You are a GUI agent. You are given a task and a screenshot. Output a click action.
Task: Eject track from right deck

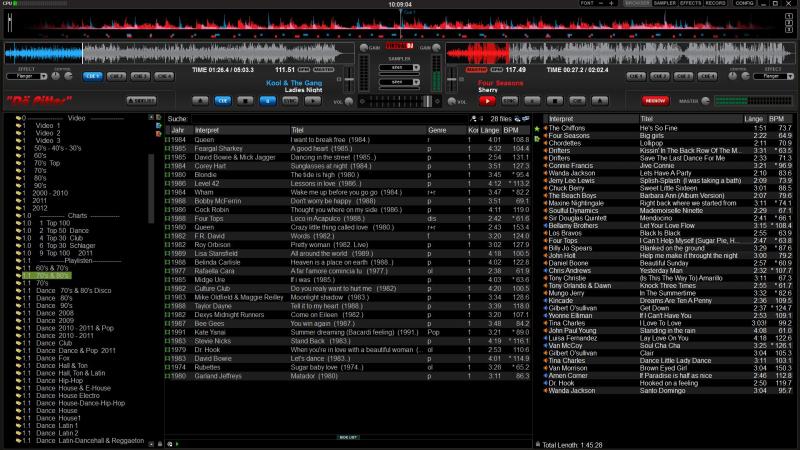point(599,101)
